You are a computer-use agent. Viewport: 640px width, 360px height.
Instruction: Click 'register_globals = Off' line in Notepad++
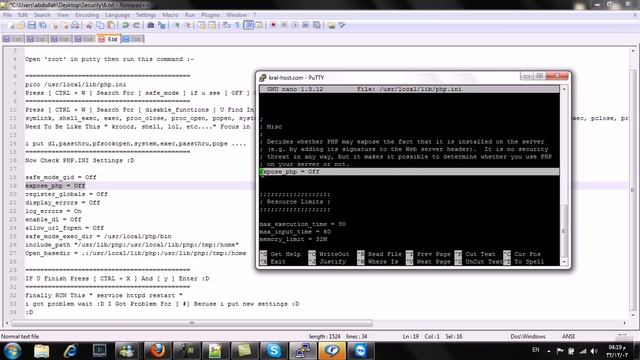click(x=67, y=194)
